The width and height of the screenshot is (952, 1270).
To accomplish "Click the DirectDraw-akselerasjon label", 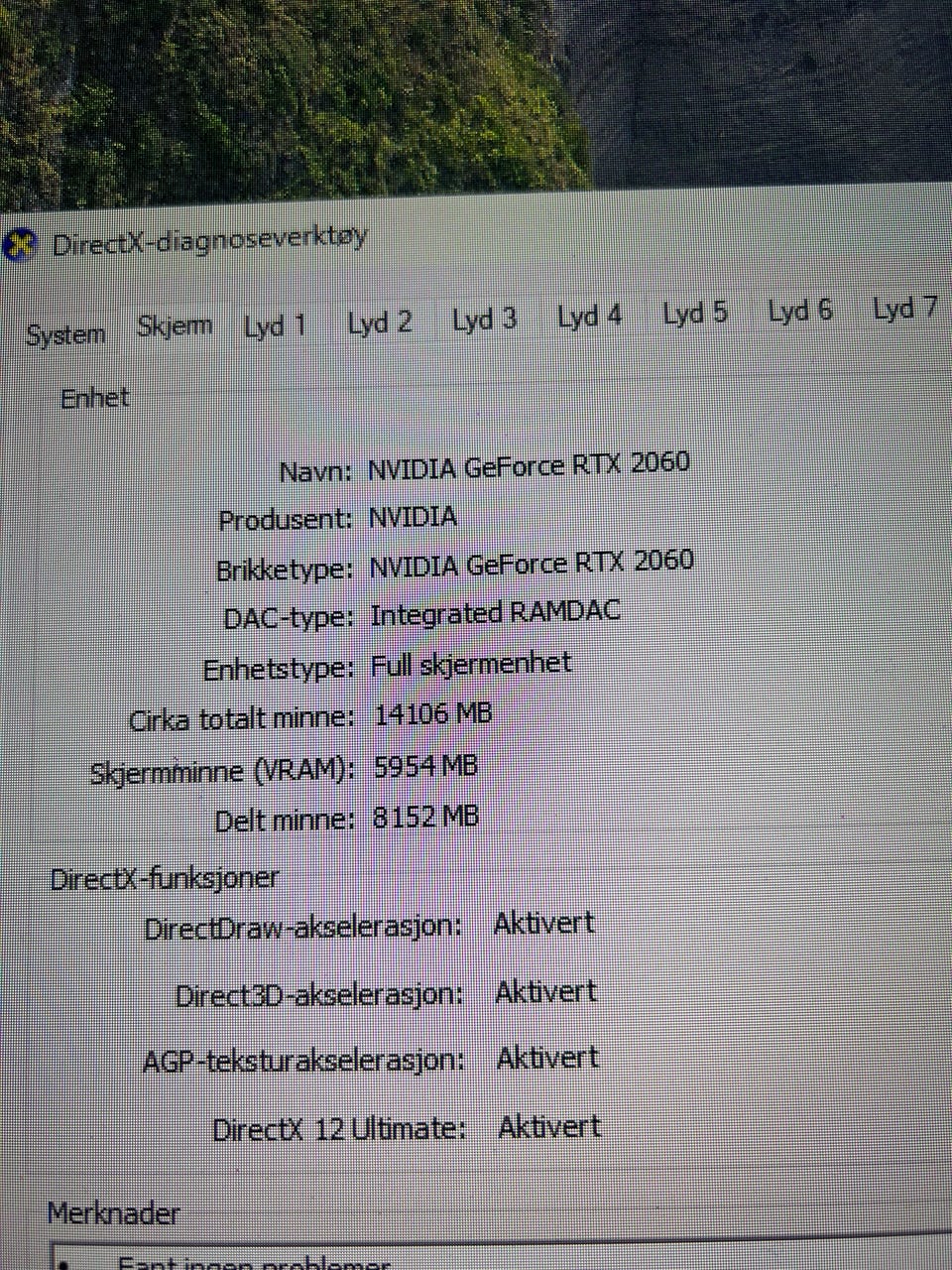I will tap(302, 928).
